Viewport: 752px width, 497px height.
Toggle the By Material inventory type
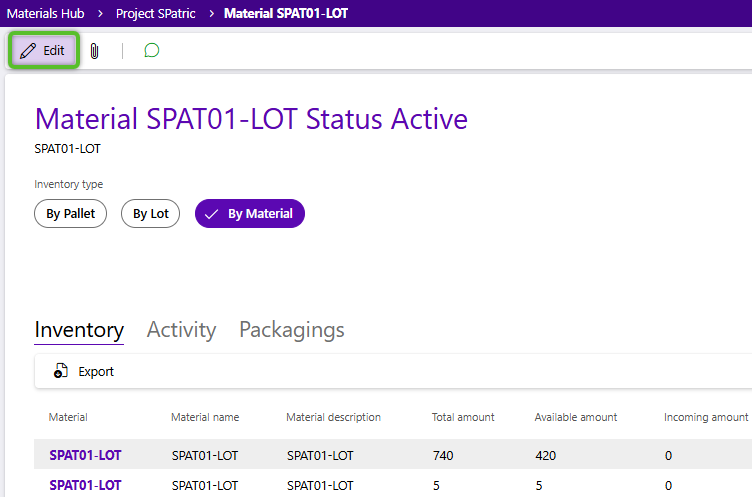pos(249,213)
